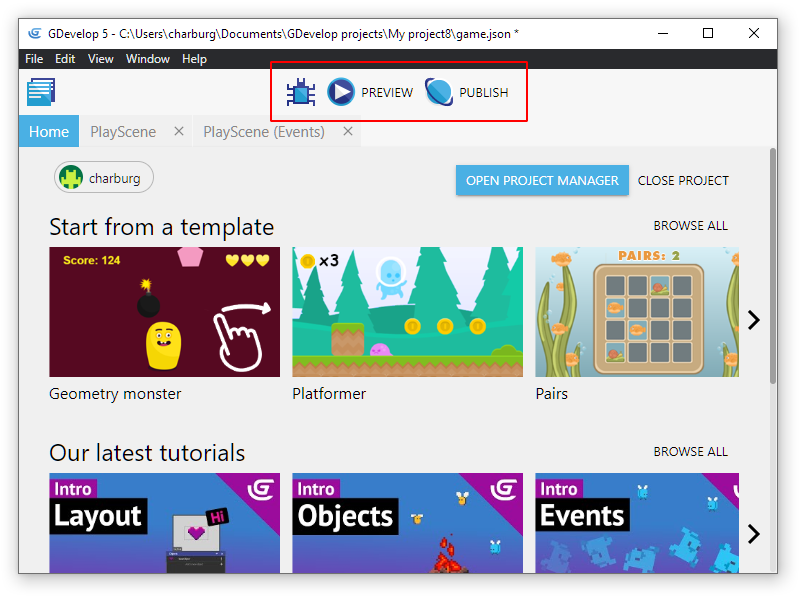
Task: Open the Edit menu
Action: (65, 59)
